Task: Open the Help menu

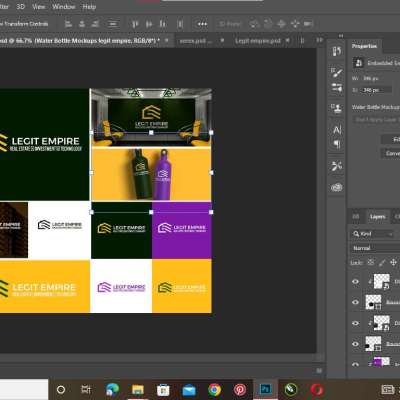Action: tap(89, 7)
